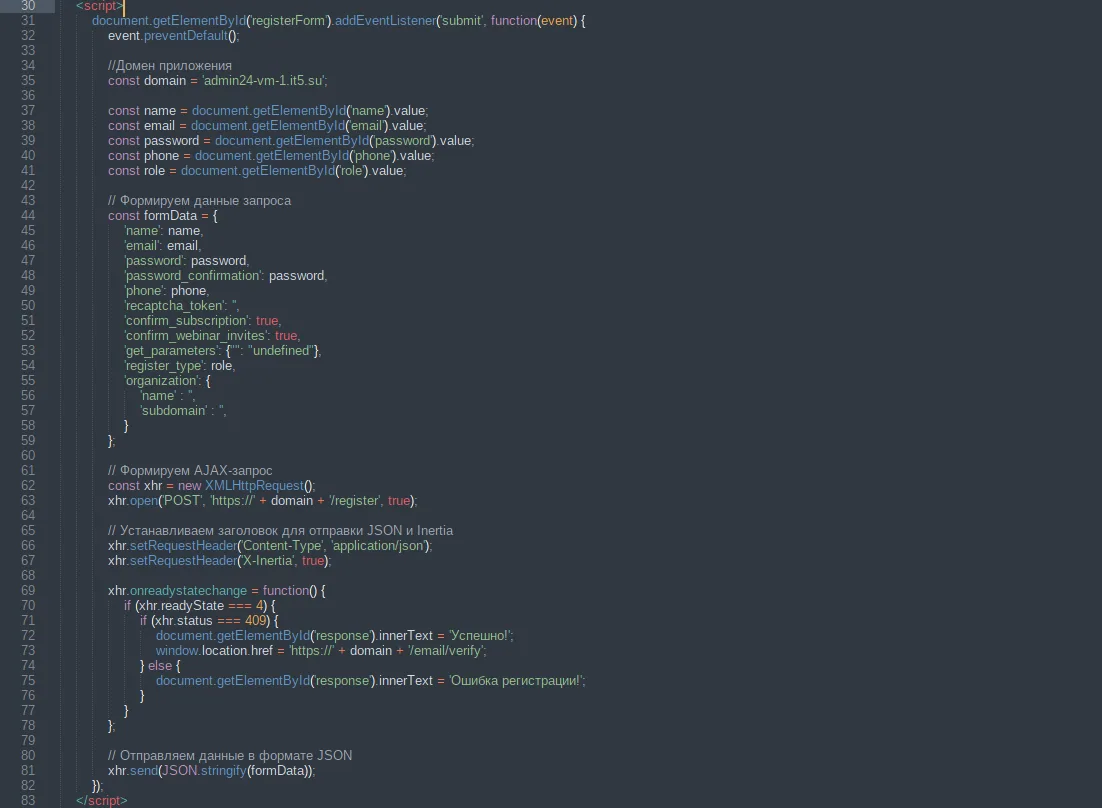Viewport: 1102px width, 808px height.
Task: Click JSON.stringify(formData) call
Action: point(237,771)
